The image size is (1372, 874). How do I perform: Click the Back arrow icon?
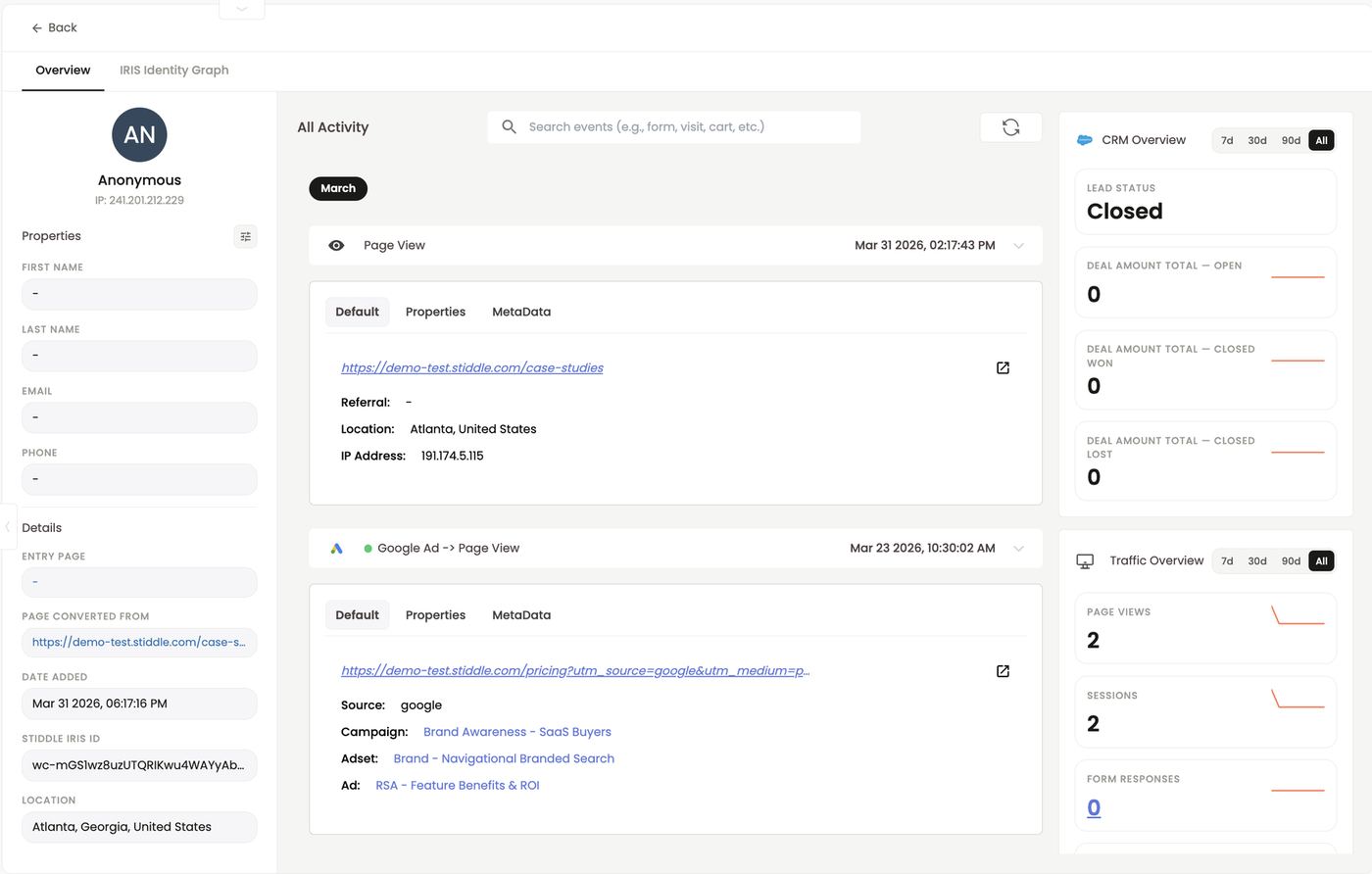tap(37, 28)
